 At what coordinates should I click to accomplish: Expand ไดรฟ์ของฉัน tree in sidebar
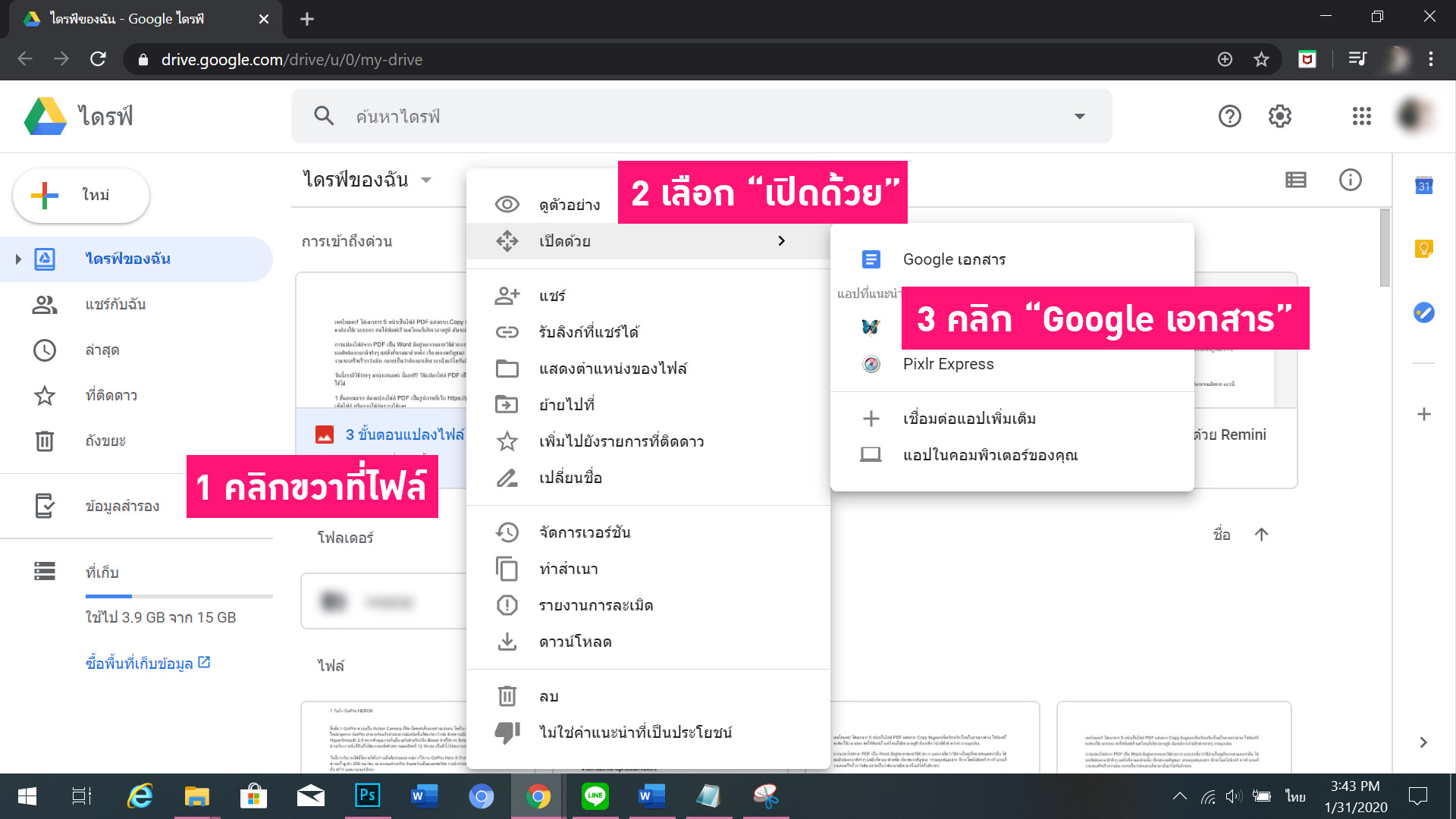18,259
